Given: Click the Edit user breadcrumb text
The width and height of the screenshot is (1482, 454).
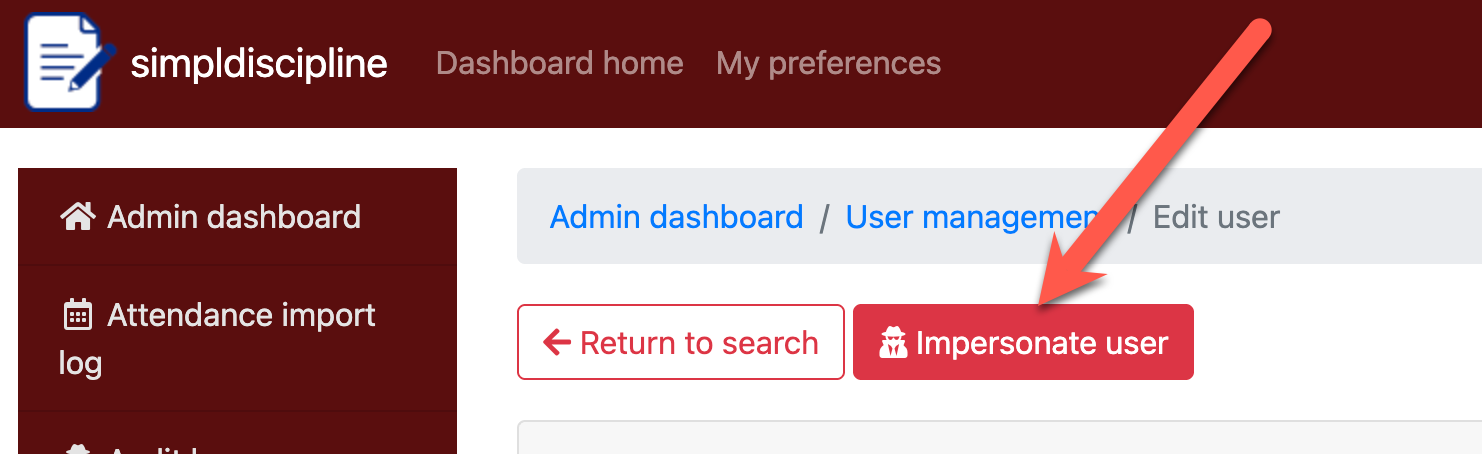Looking at the screenshot, I should coord(1216,217).
